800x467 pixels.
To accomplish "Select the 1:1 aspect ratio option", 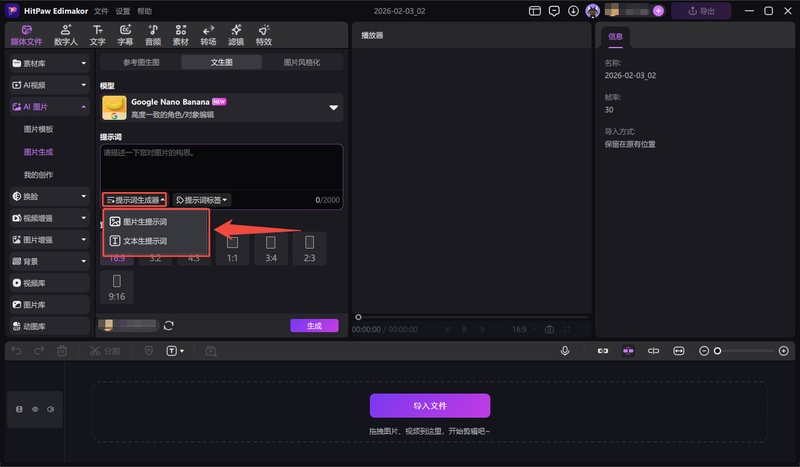I will [232, 247].
